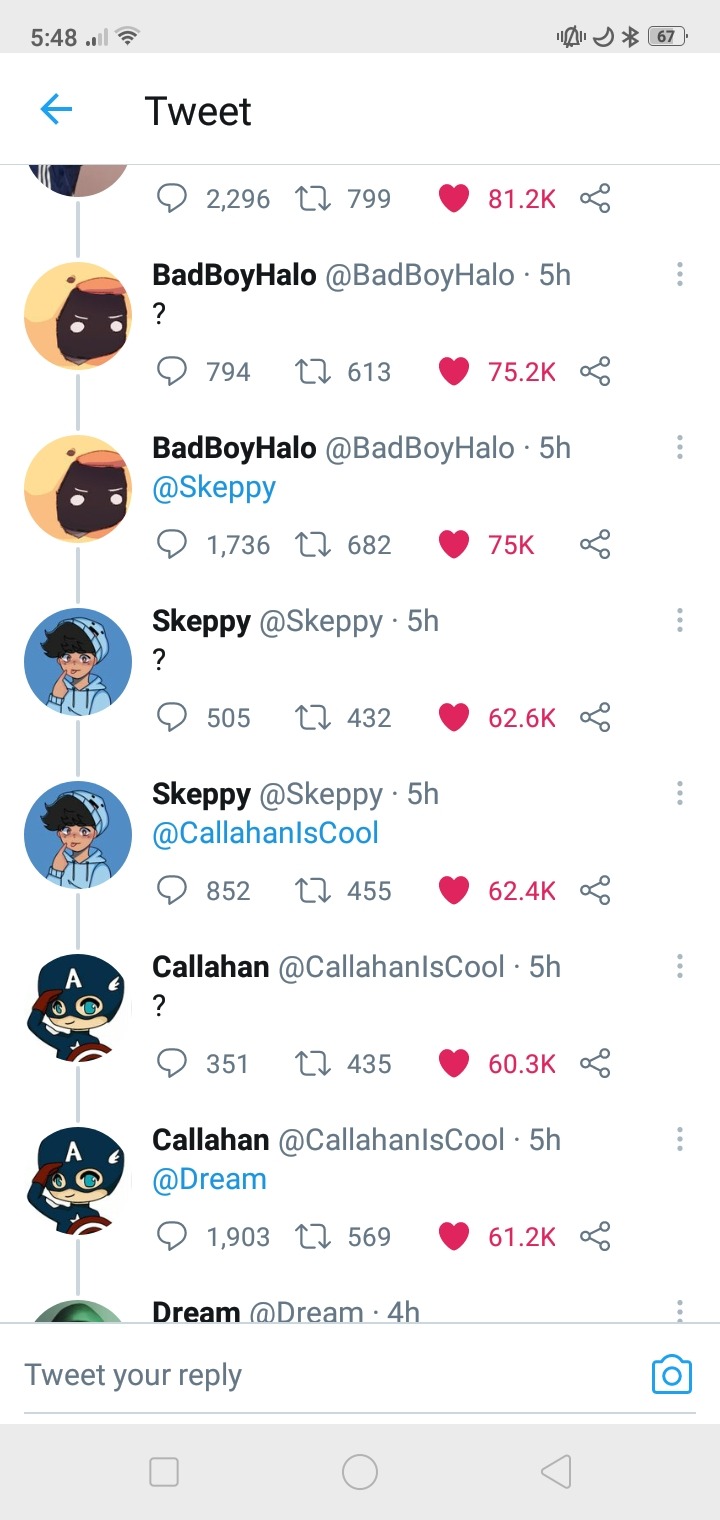Screen dimensions: 720x1520
Task: Open camera icon in reply bar
Action: pos(671,1375)
